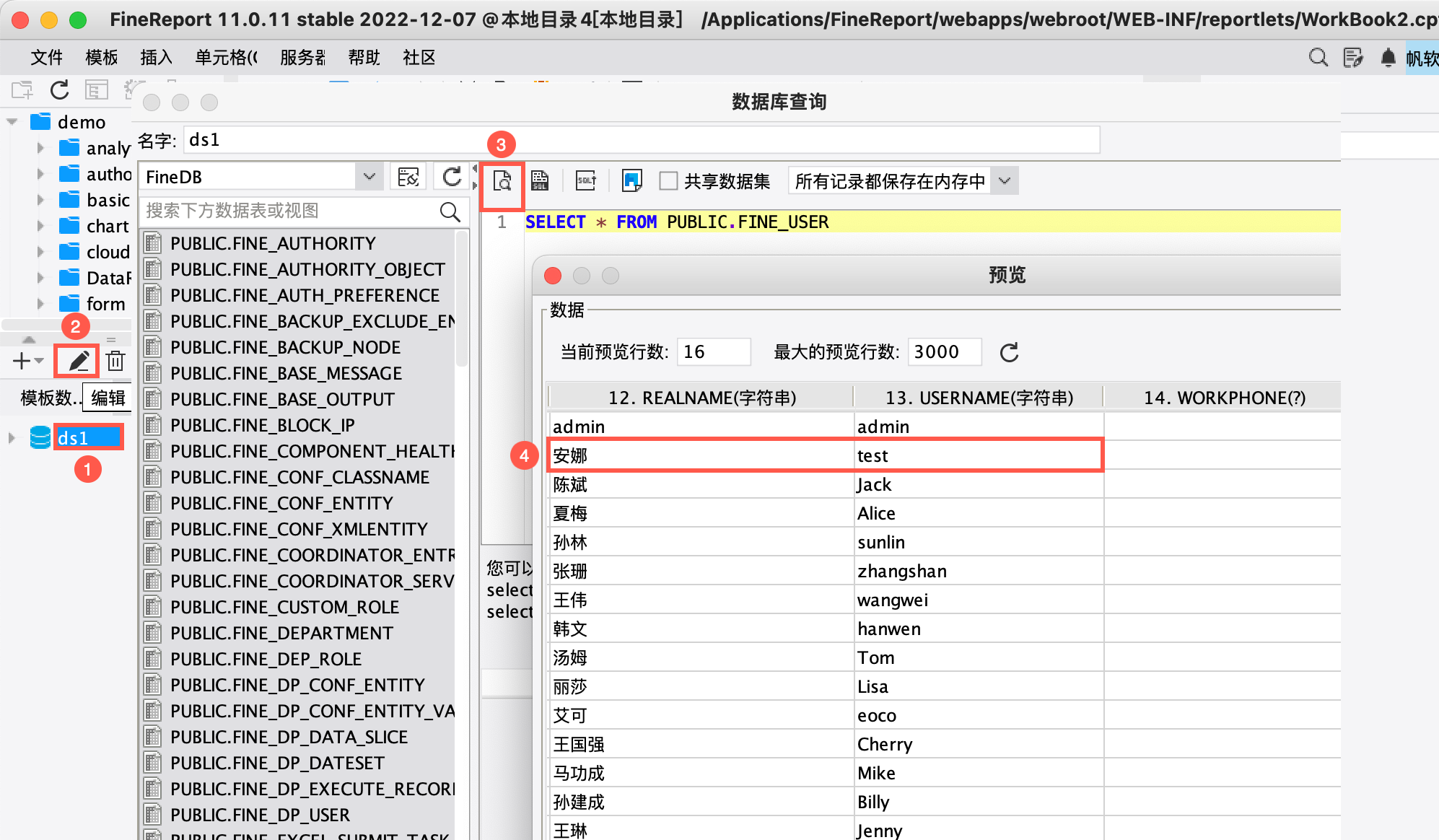Click the add dataset plus button
The image size is (1439, 840).
click(22, 360)
